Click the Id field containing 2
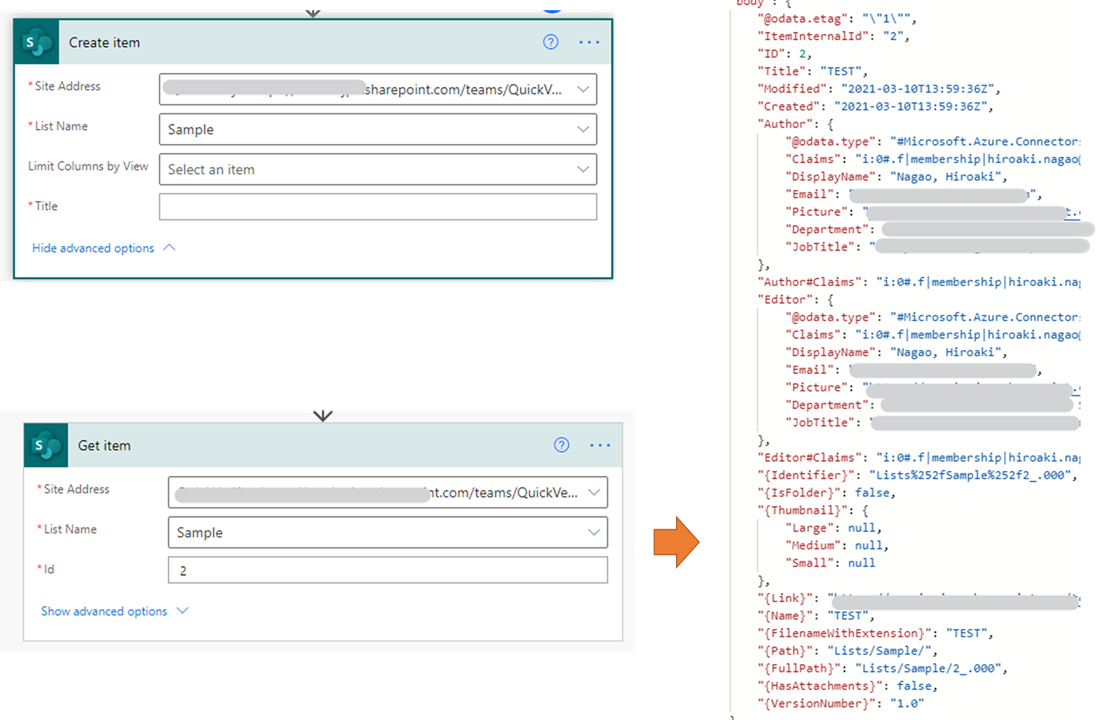Viewport: 1096px width, 720px height. click(388, 570)
